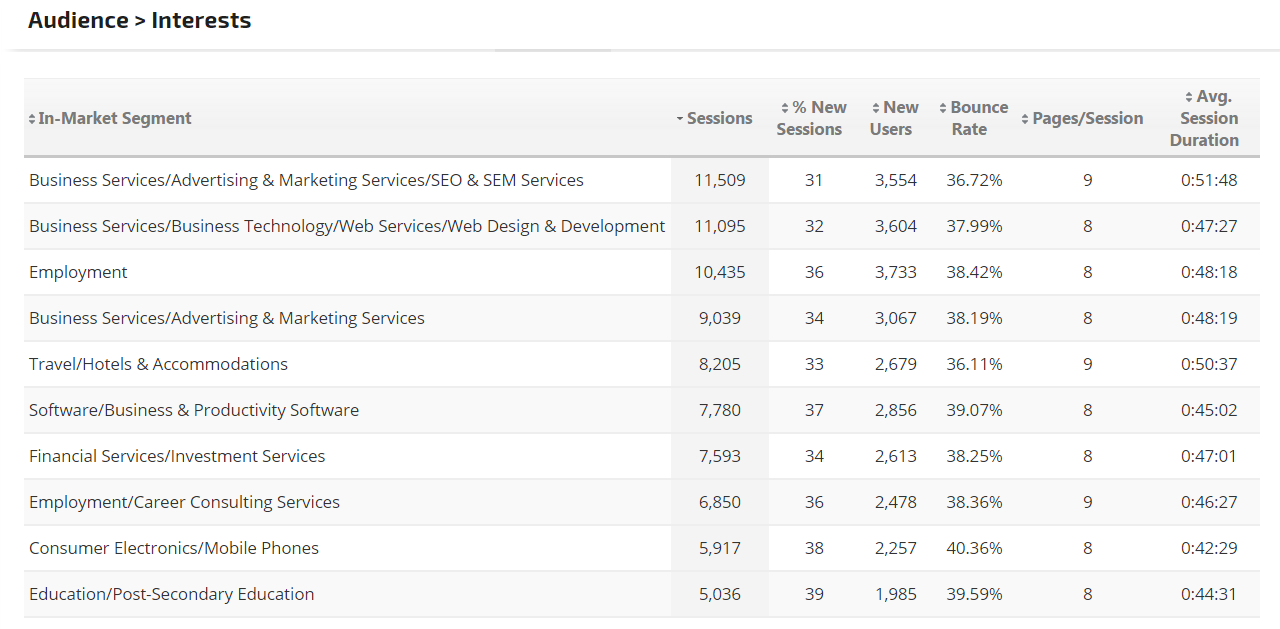Viewport: 1280px width, 629px height.
Task: Open the Web Design & Development segment
Action: click(x=346, y=226)
